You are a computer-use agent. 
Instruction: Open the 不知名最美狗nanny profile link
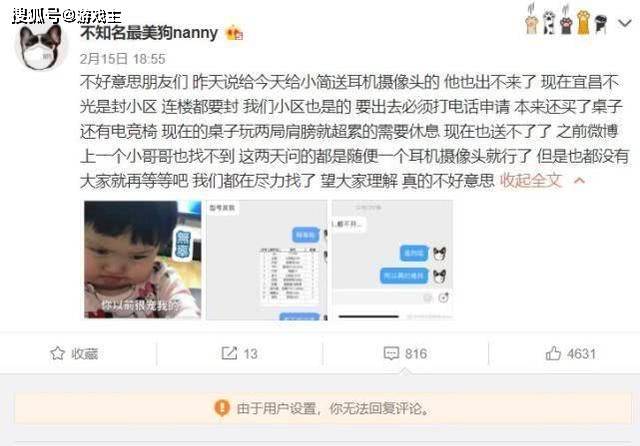(149, 33)
